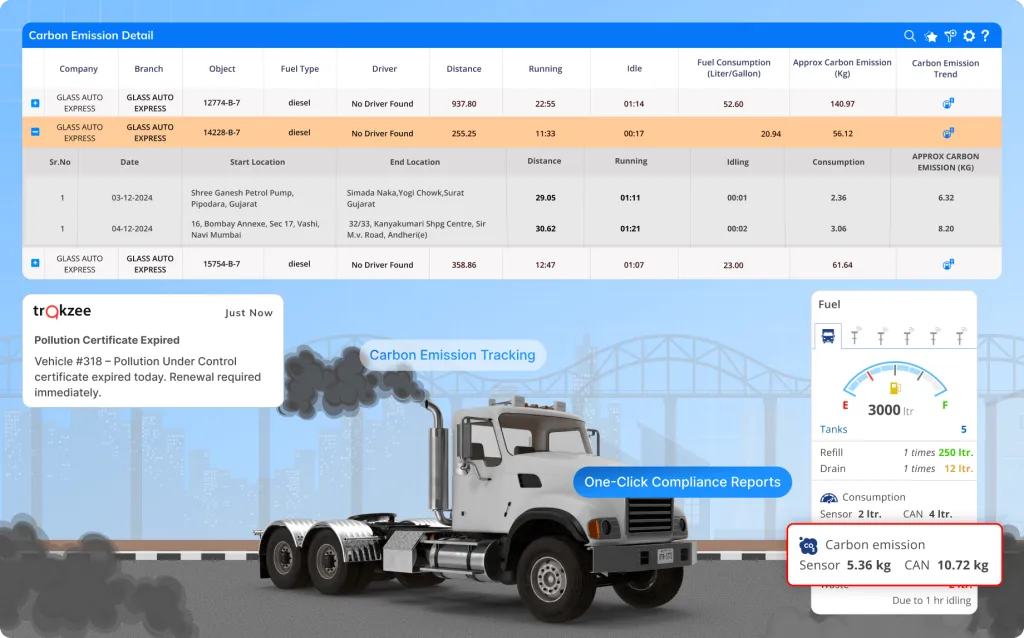Open emission trend icon for 15754-B-7
Screen dimensions: 1024x638
pos(947,265)
